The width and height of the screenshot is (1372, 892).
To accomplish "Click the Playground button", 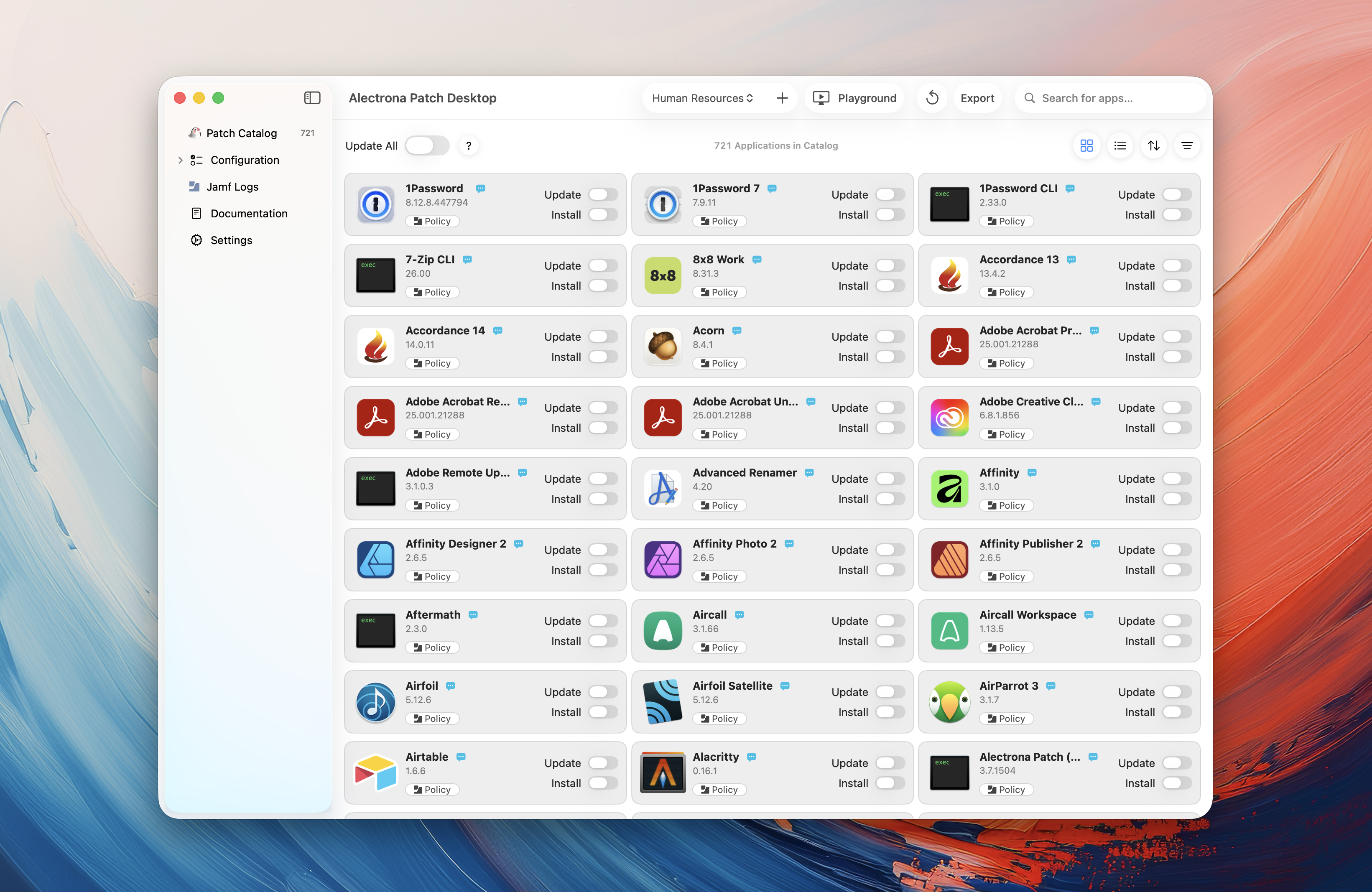I will 854,98.
